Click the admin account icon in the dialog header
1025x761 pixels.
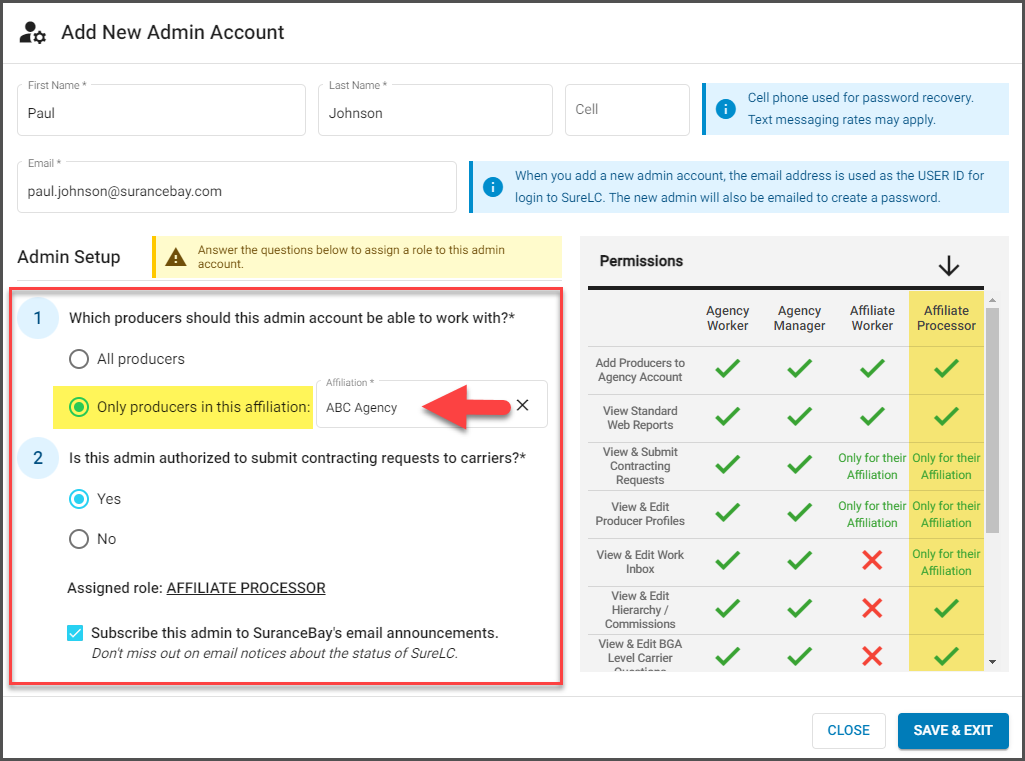(33, 32)
